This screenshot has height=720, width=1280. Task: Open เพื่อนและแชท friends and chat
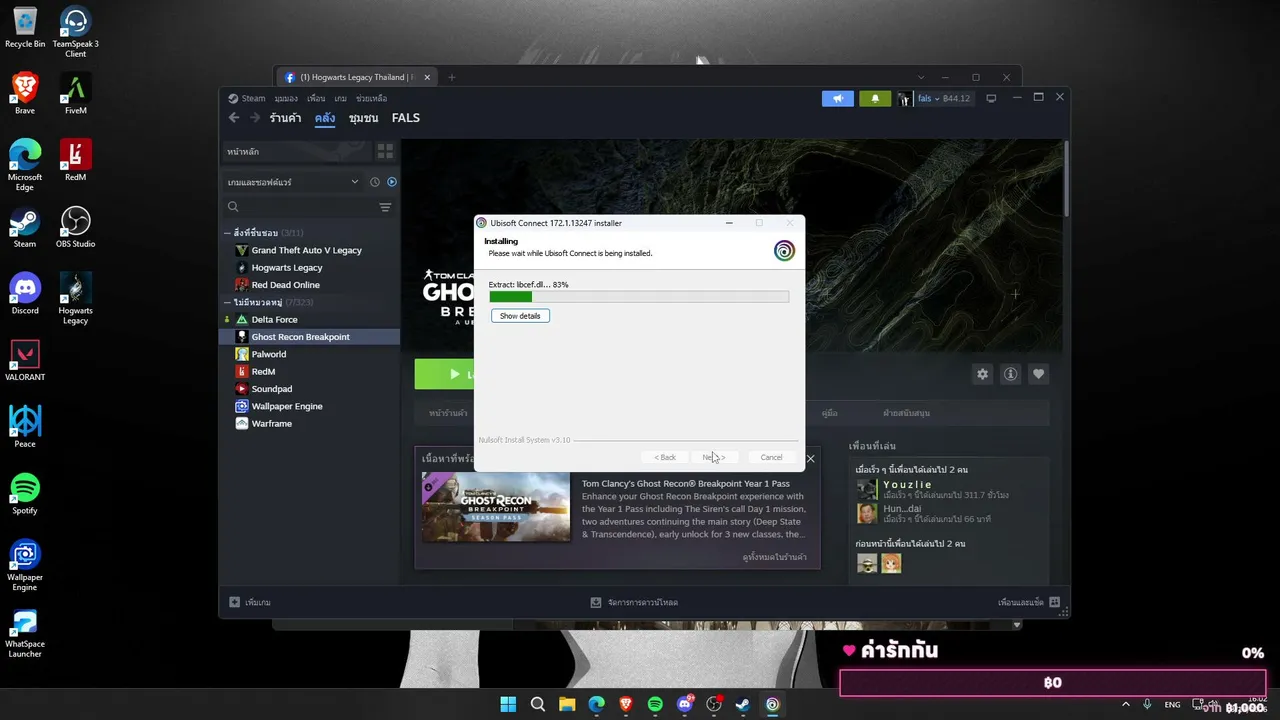coord(1029,602)
